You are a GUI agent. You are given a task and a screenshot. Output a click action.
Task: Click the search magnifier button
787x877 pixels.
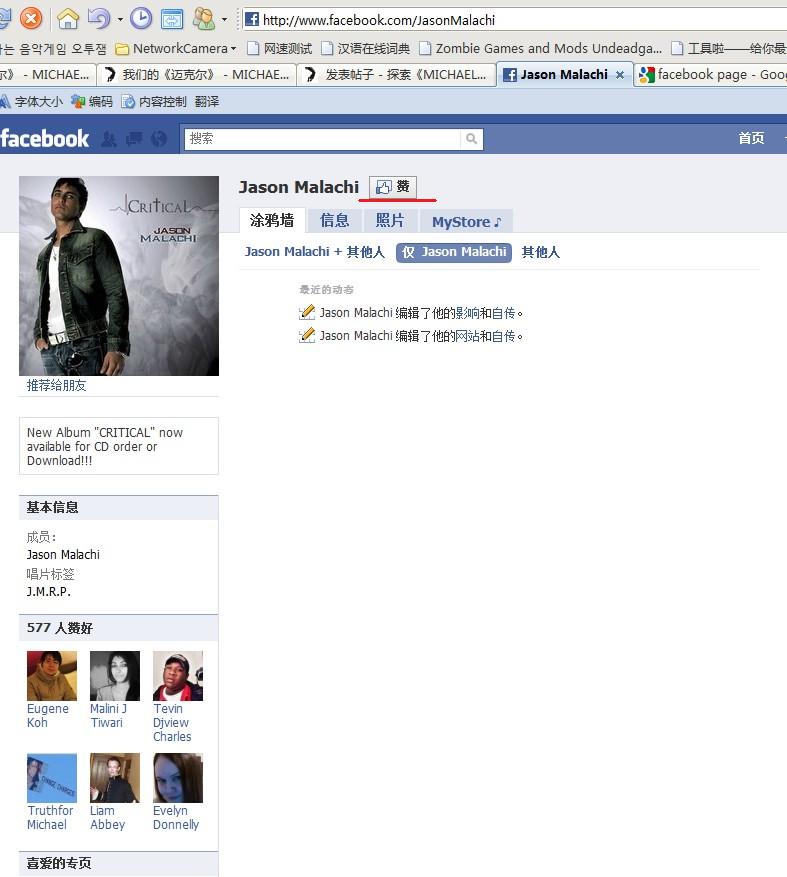coord(472,139)
